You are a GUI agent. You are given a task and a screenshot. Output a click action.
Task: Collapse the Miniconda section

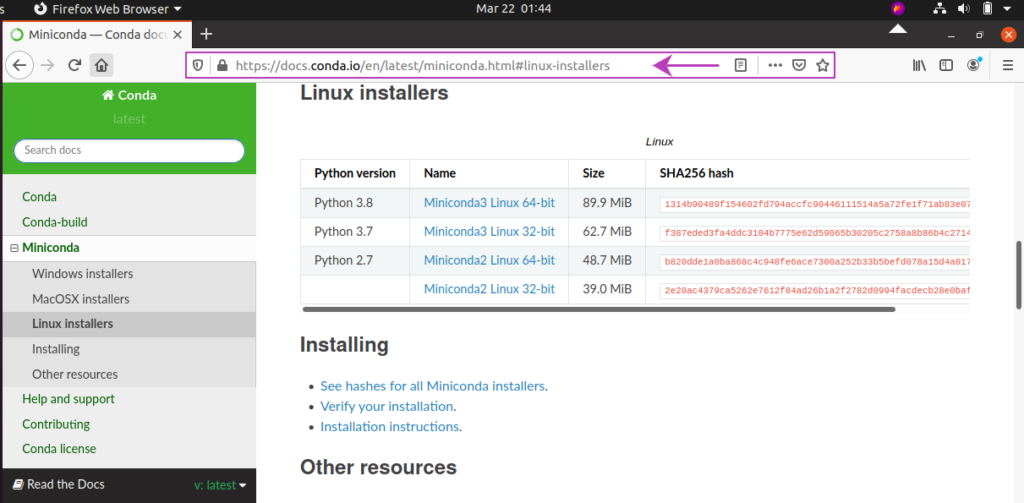(x=14, y=248)
